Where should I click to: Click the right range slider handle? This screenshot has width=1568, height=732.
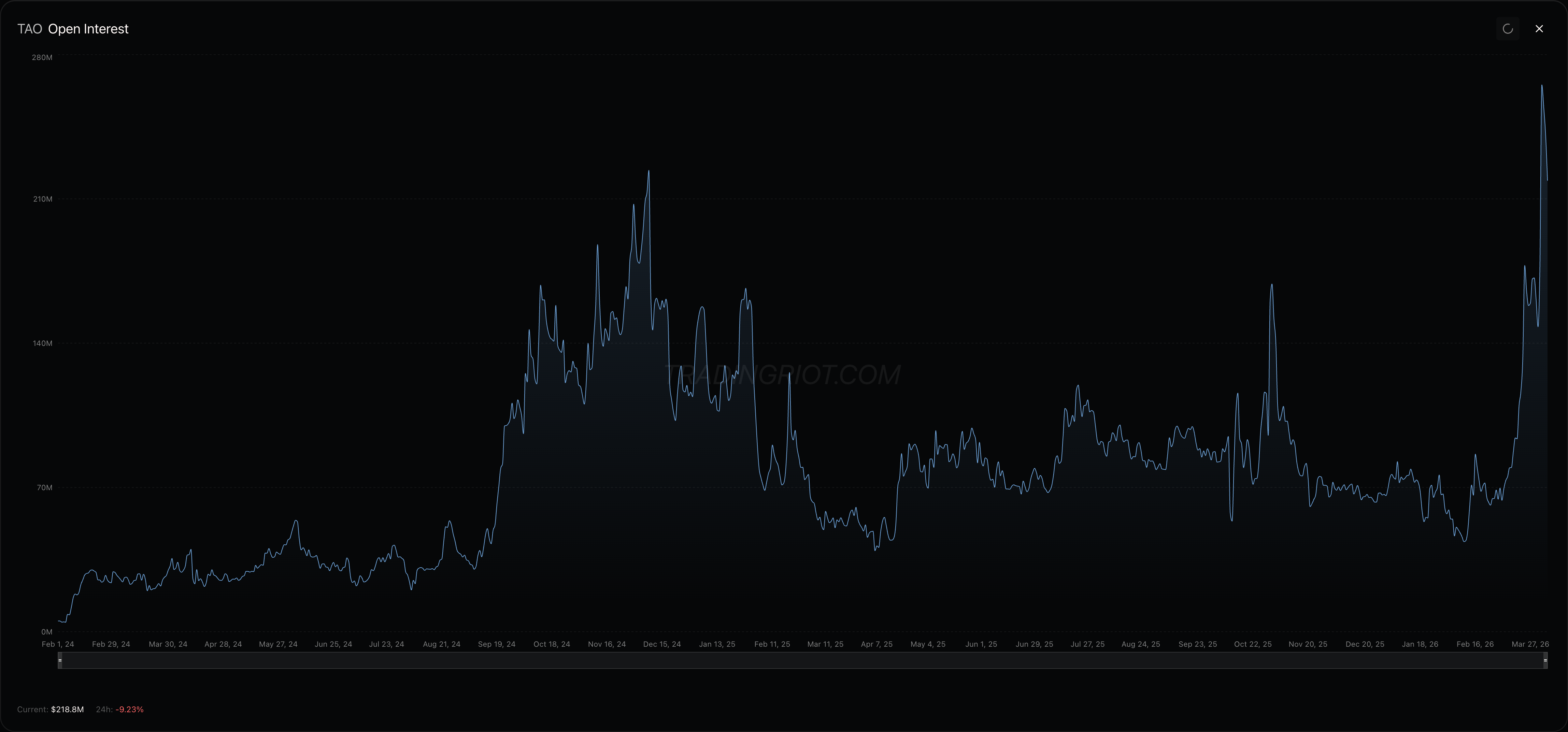(1545, 660)
